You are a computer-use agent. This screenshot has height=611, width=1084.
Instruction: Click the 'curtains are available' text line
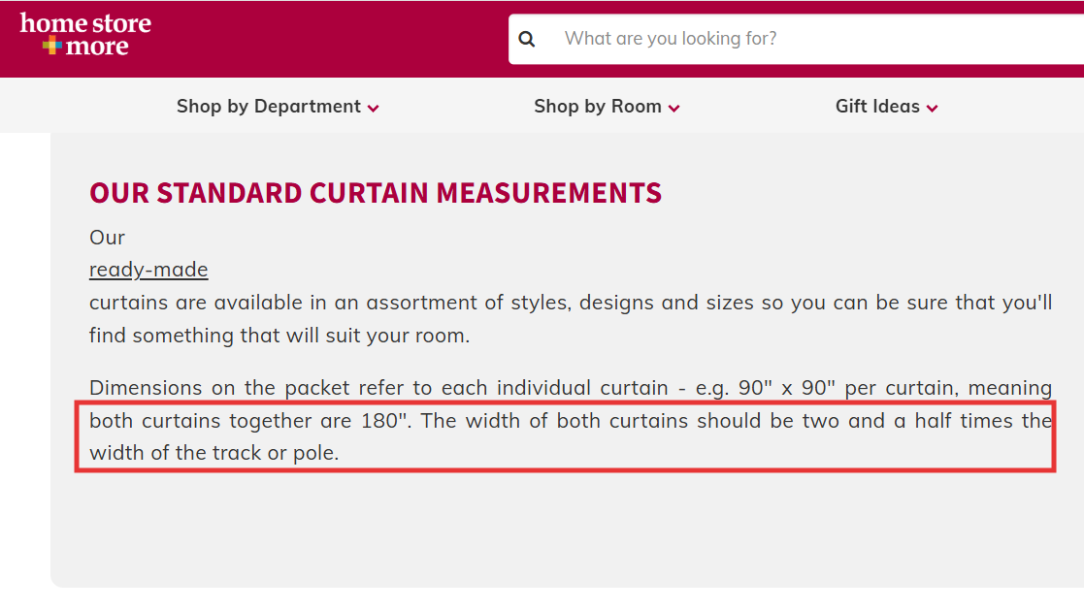click(x=570, y=302)
